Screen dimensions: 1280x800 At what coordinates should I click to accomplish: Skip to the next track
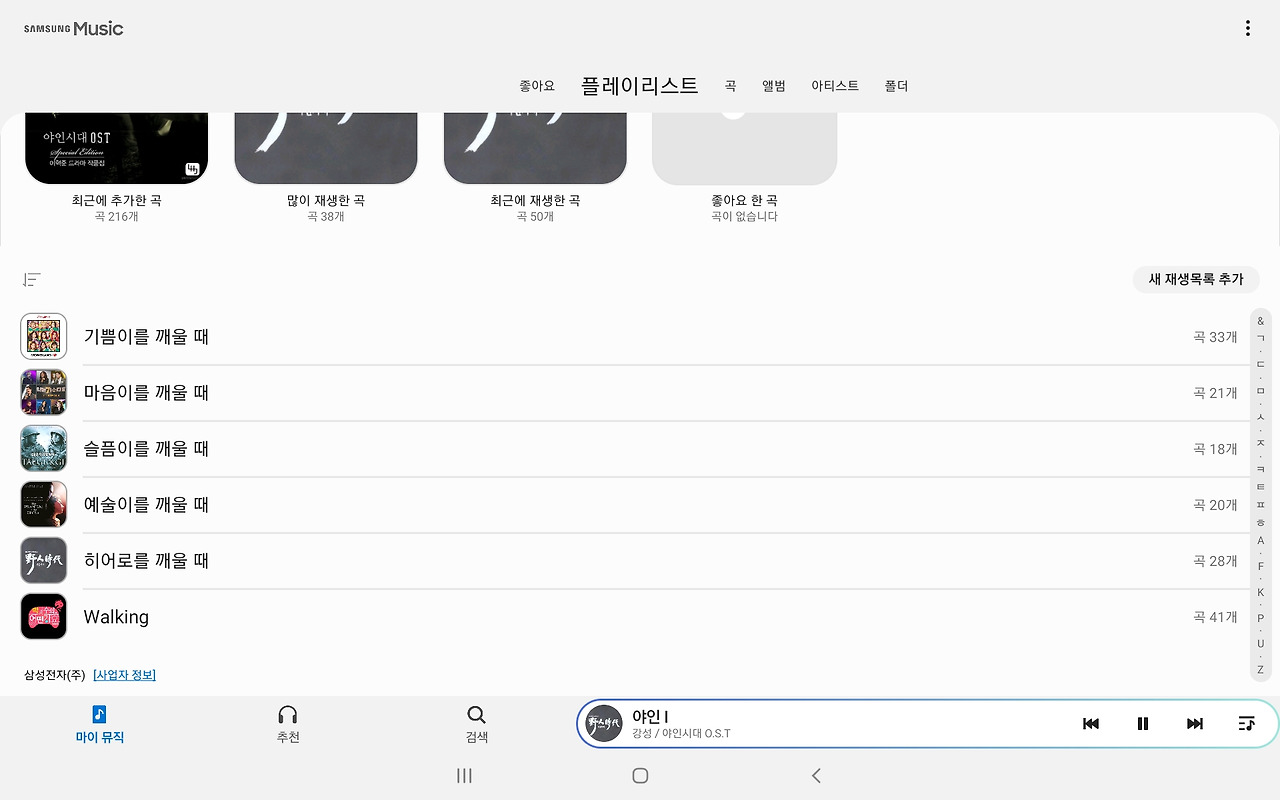pos(1194,723)
